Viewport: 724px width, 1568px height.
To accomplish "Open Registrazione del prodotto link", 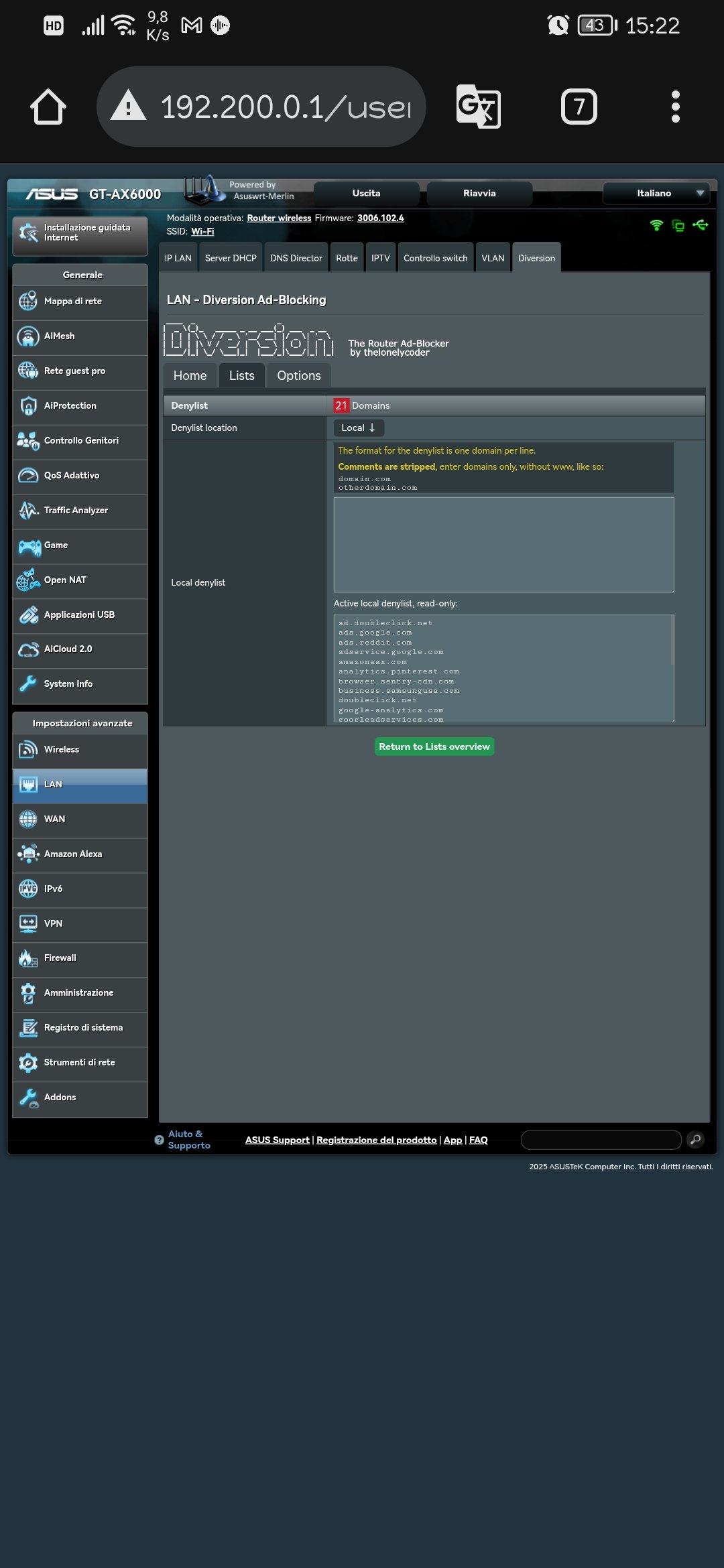I will pyautogui.click(x=377, y=1140).
